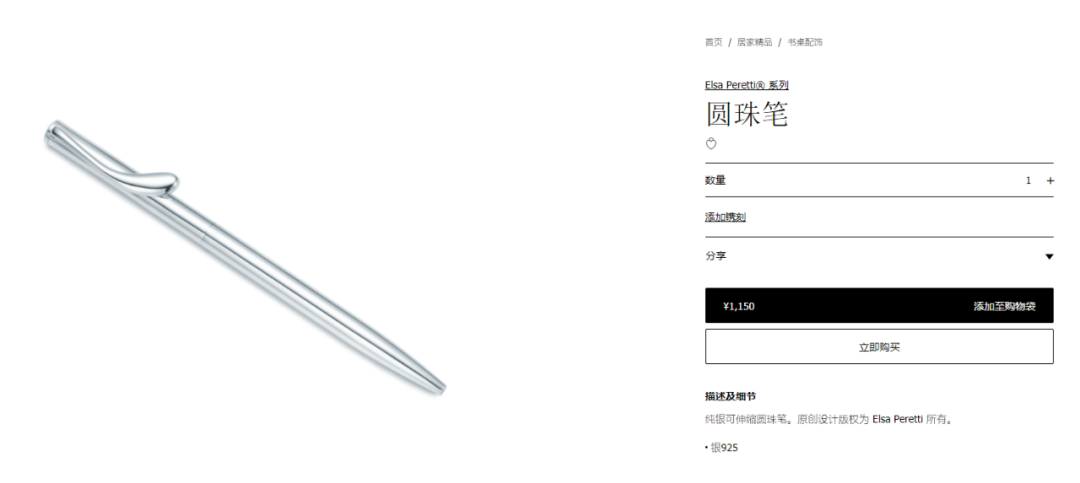This screenshot has height=483, width=1080.
Task: Click the 描述及细节 heading
Action: click(730, 396)
